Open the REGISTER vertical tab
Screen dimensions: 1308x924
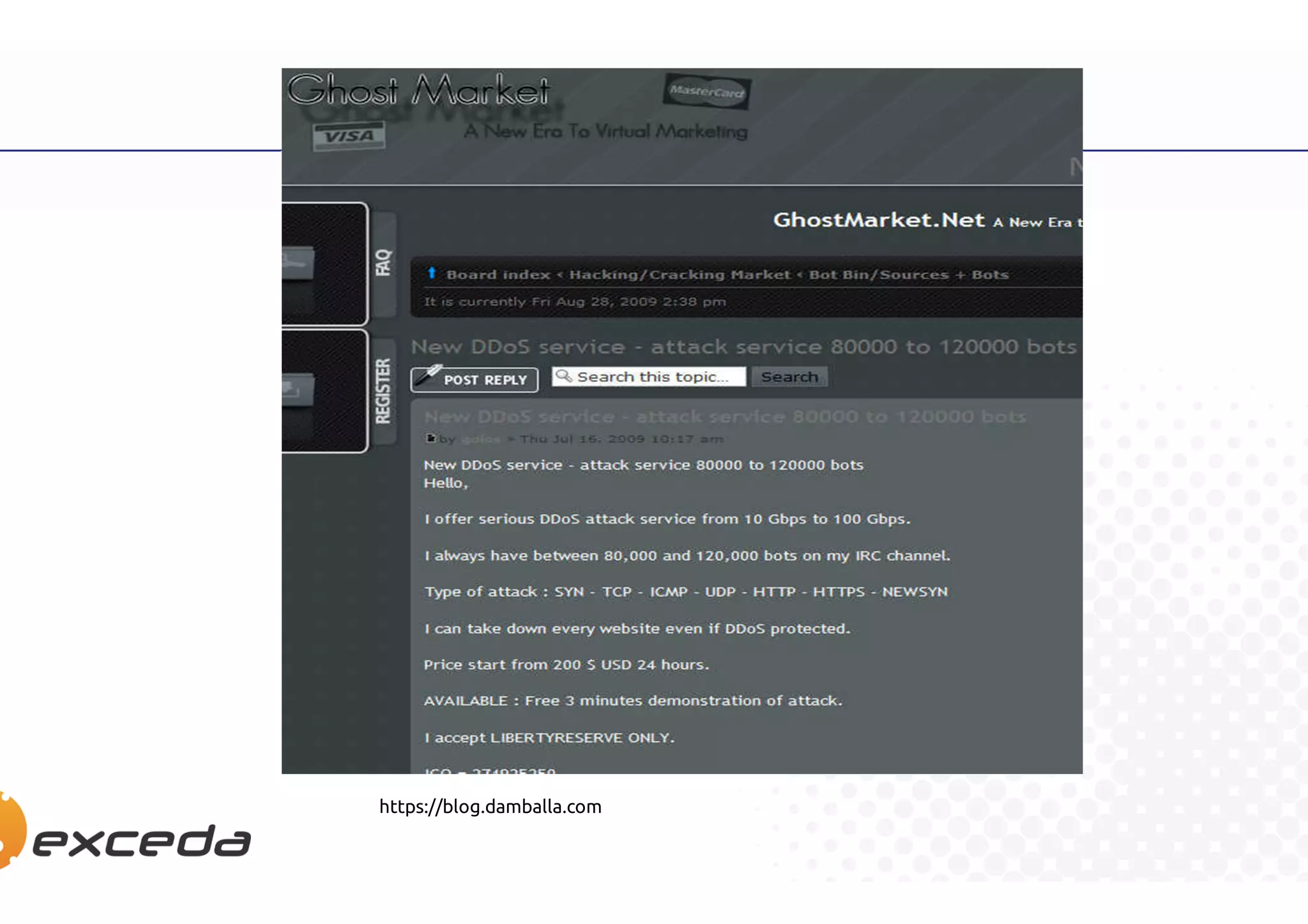(383, 391)
